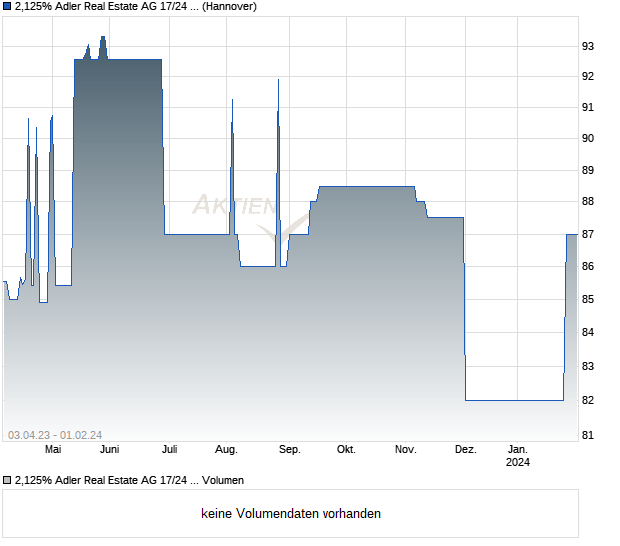The image size is (620, 546).
Task: Click the 'Juni' x-axis label
Action: pyautogui.click(x=110, y=449)
